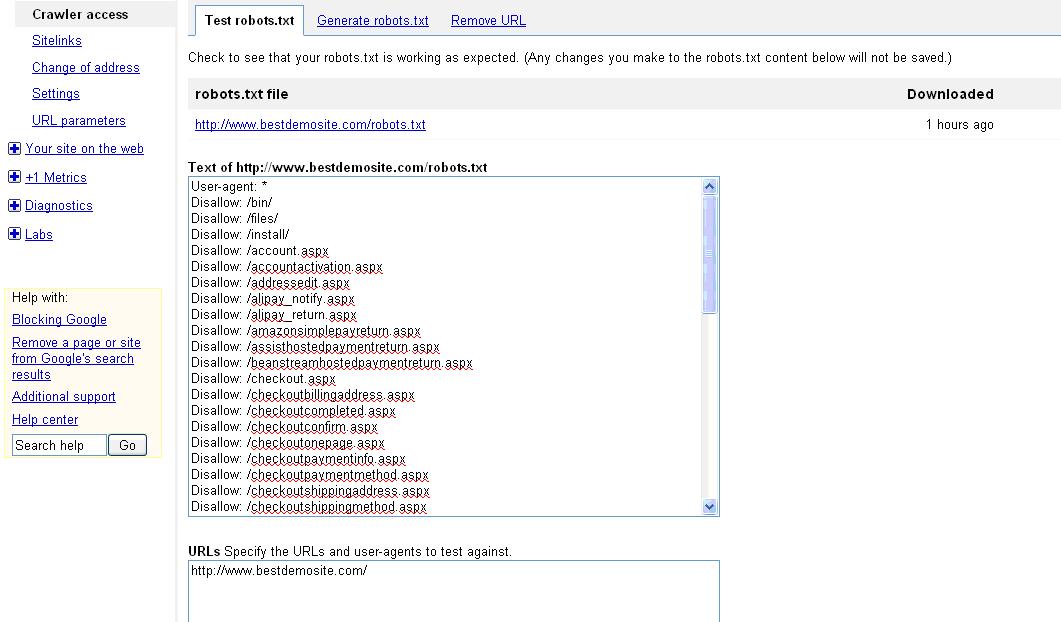Go to Change of address page

point(86,68)
